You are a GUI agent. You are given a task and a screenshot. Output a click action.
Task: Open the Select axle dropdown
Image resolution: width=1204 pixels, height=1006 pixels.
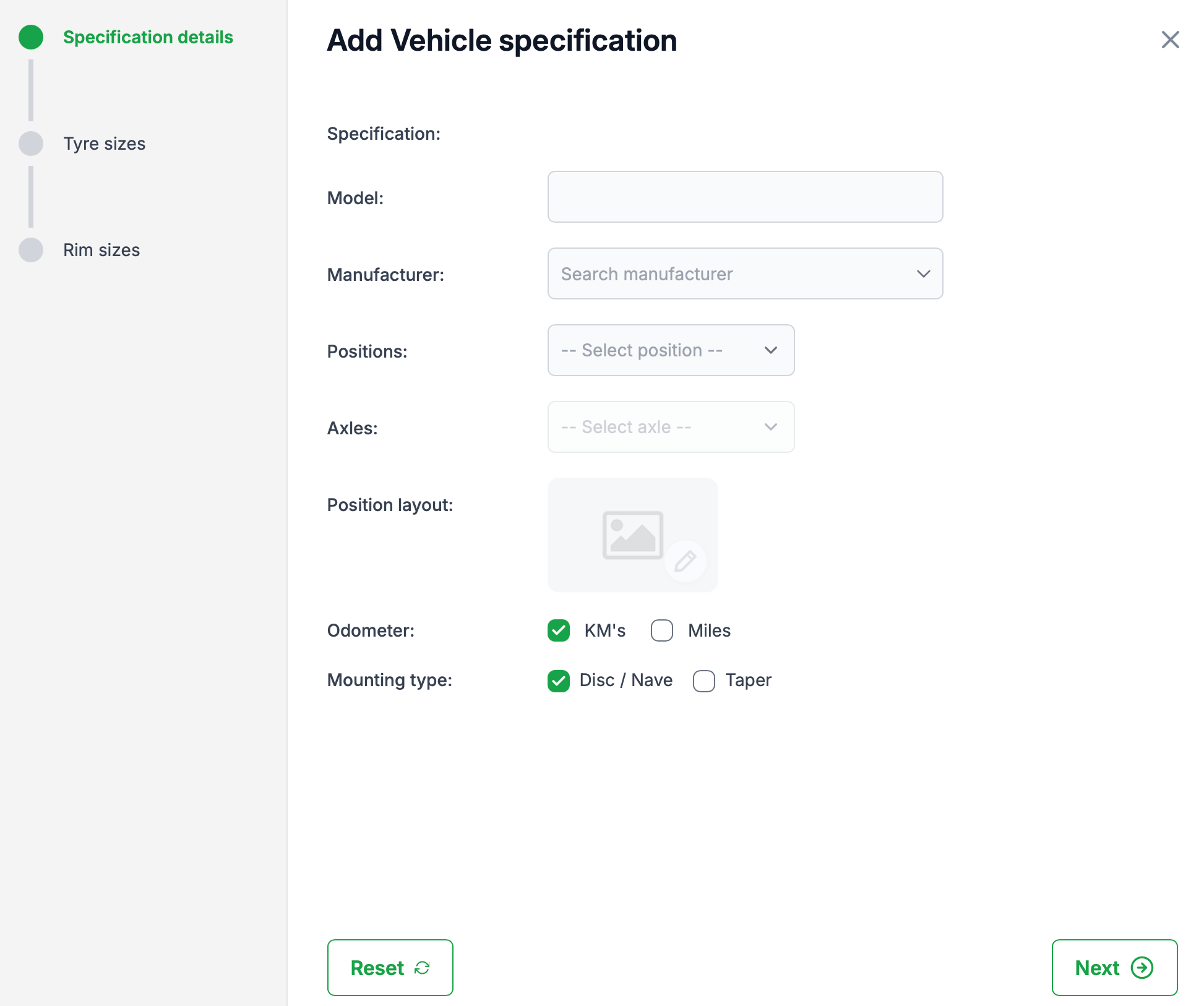click(x=671, y=427)
